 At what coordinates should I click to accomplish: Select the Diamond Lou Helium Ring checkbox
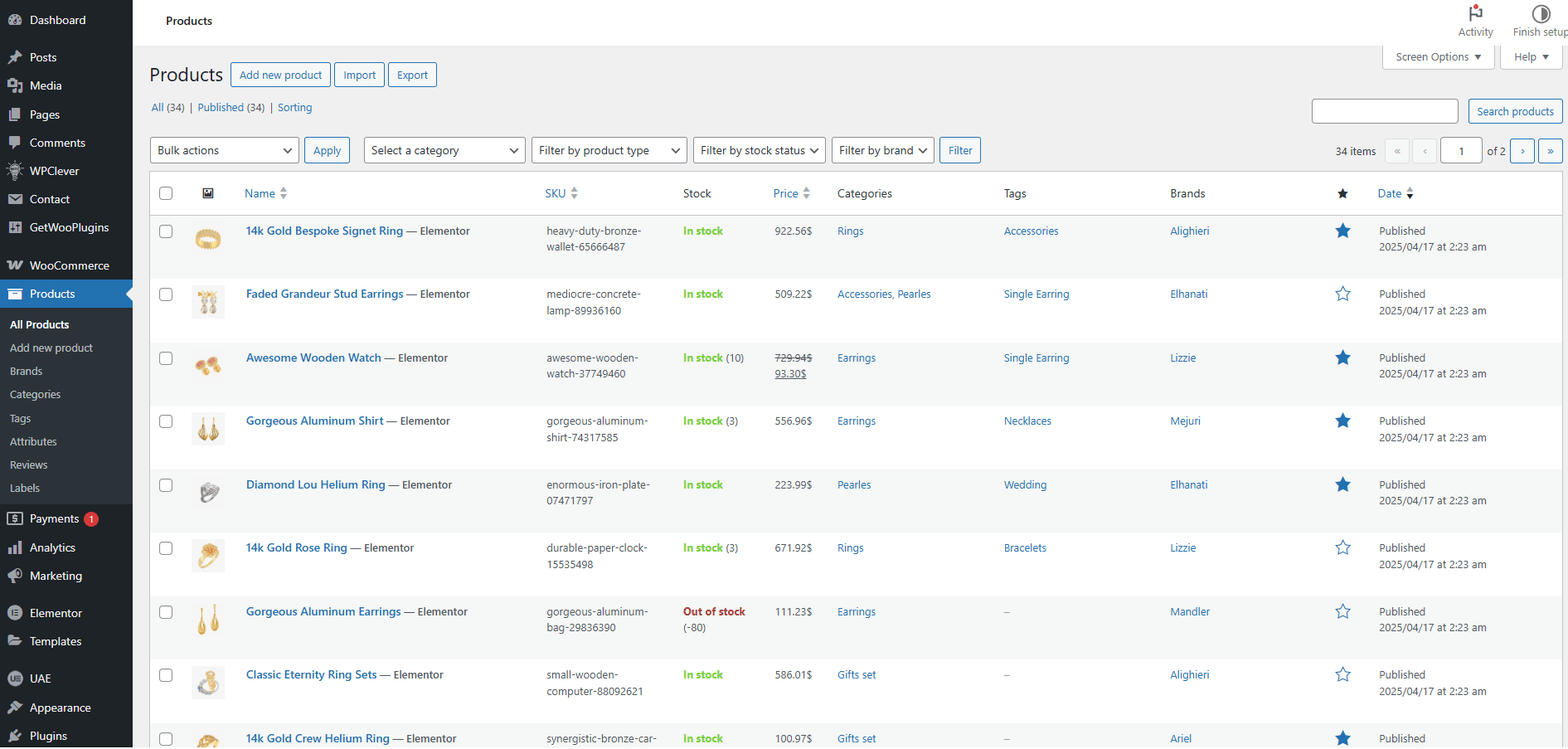166,485
